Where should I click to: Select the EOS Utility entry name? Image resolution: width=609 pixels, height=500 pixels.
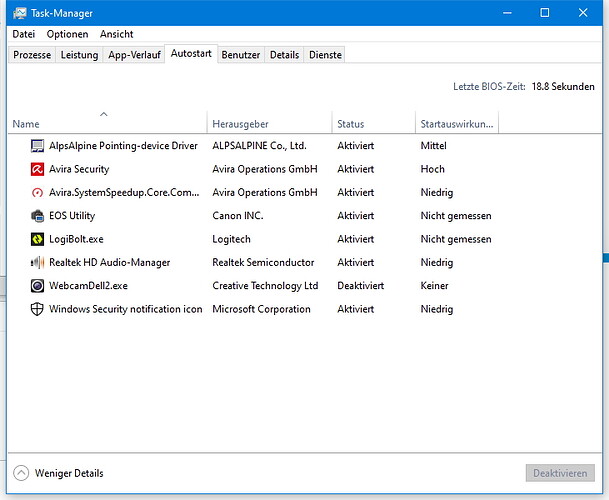coord(72,216)
